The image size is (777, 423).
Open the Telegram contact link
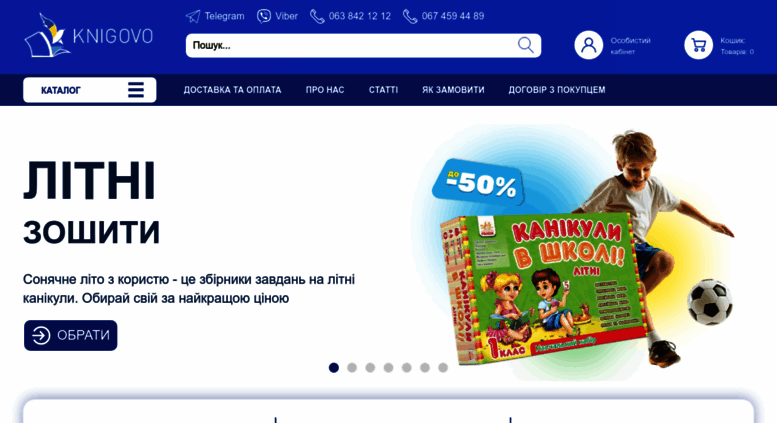coord(215,16)
